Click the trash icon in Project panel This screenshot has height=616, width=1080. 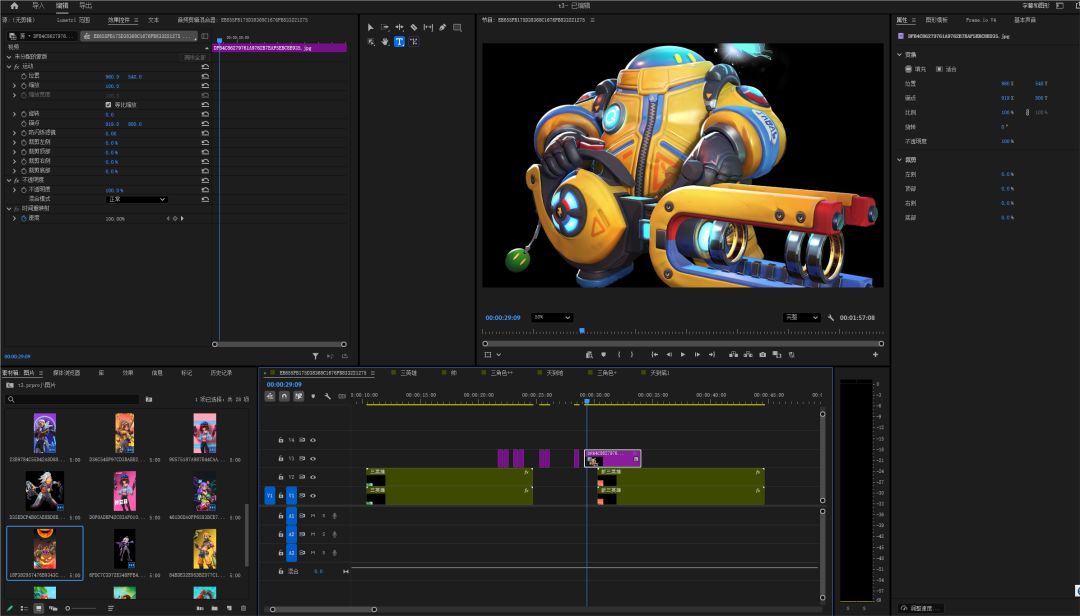pyautogui.click(x=243, y=608)
